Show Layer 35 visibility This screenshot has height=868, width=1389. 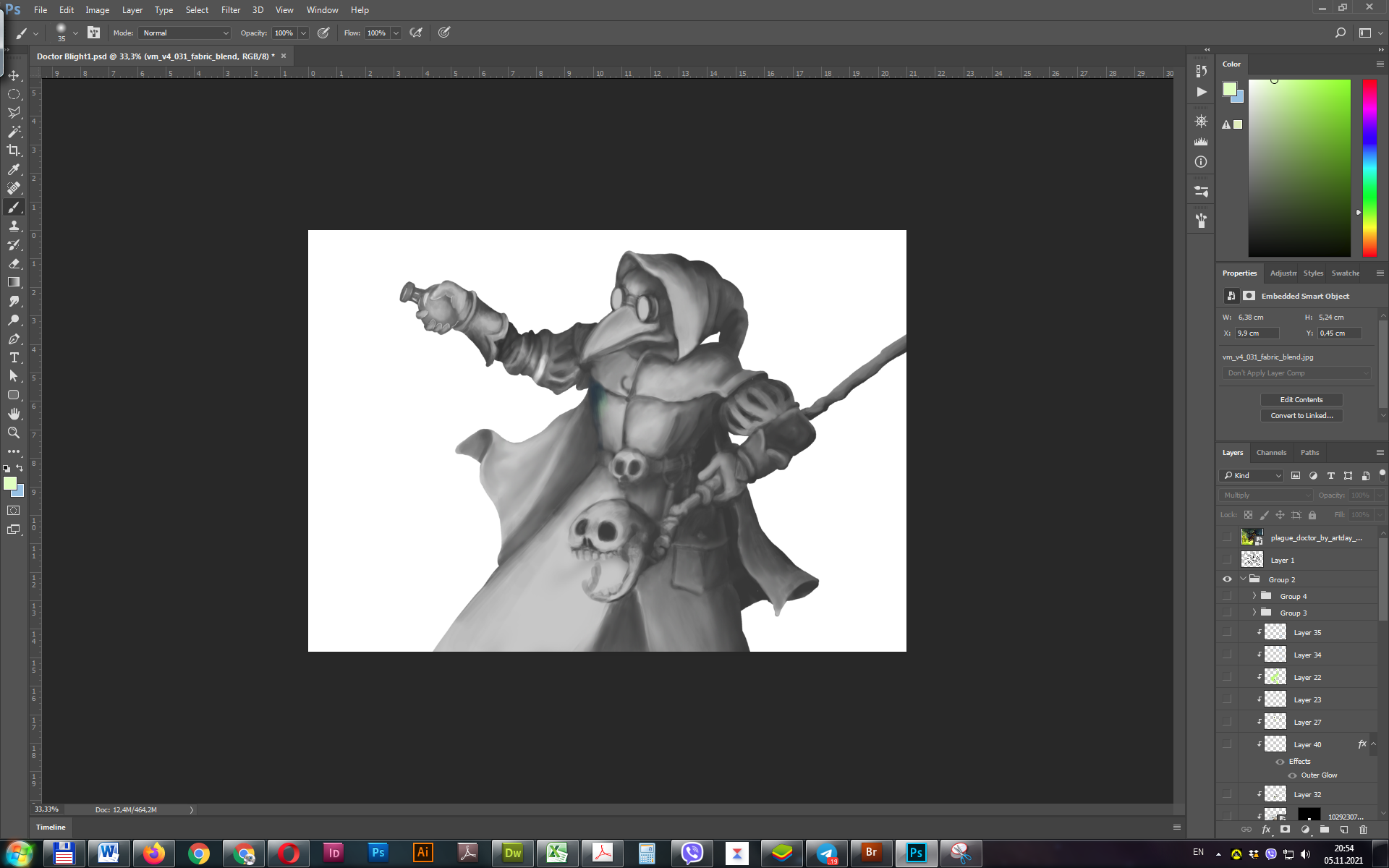(1227, 632)
